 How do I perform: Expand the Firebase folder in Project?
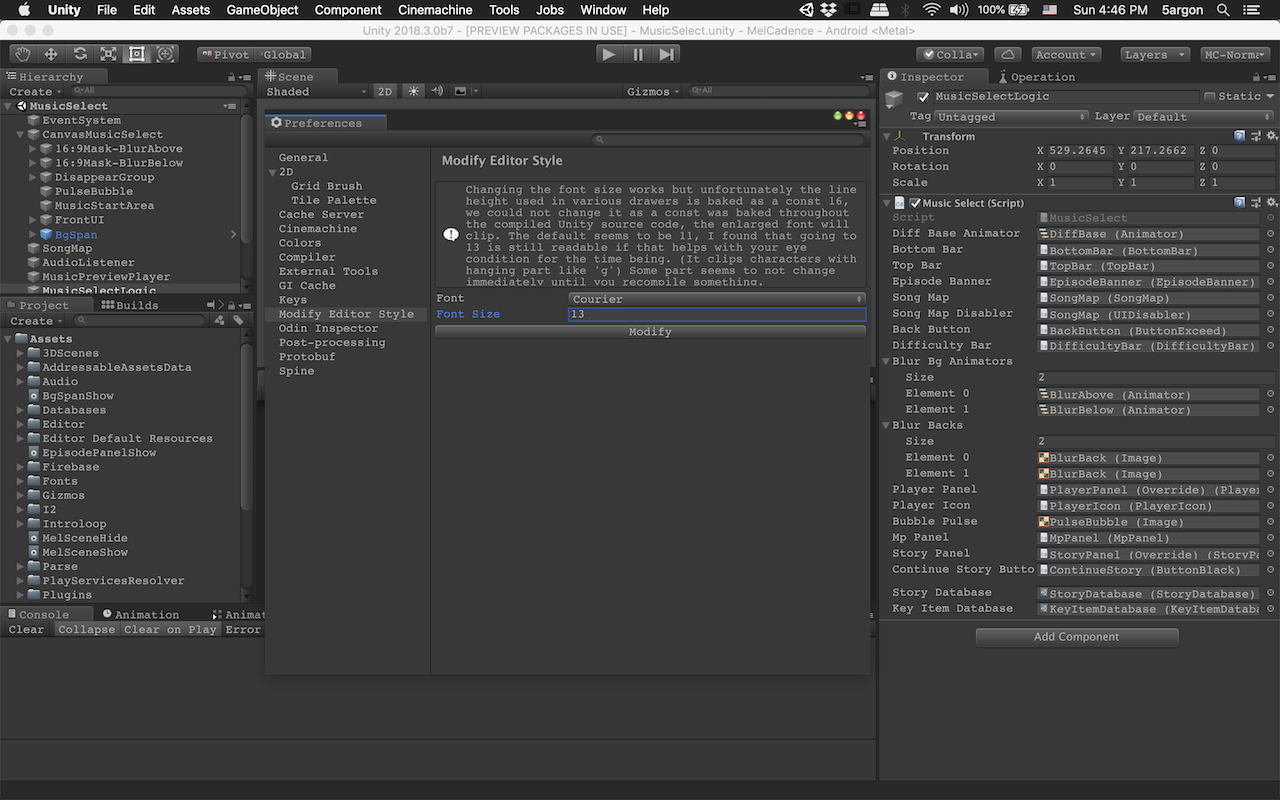coord(21,466)
